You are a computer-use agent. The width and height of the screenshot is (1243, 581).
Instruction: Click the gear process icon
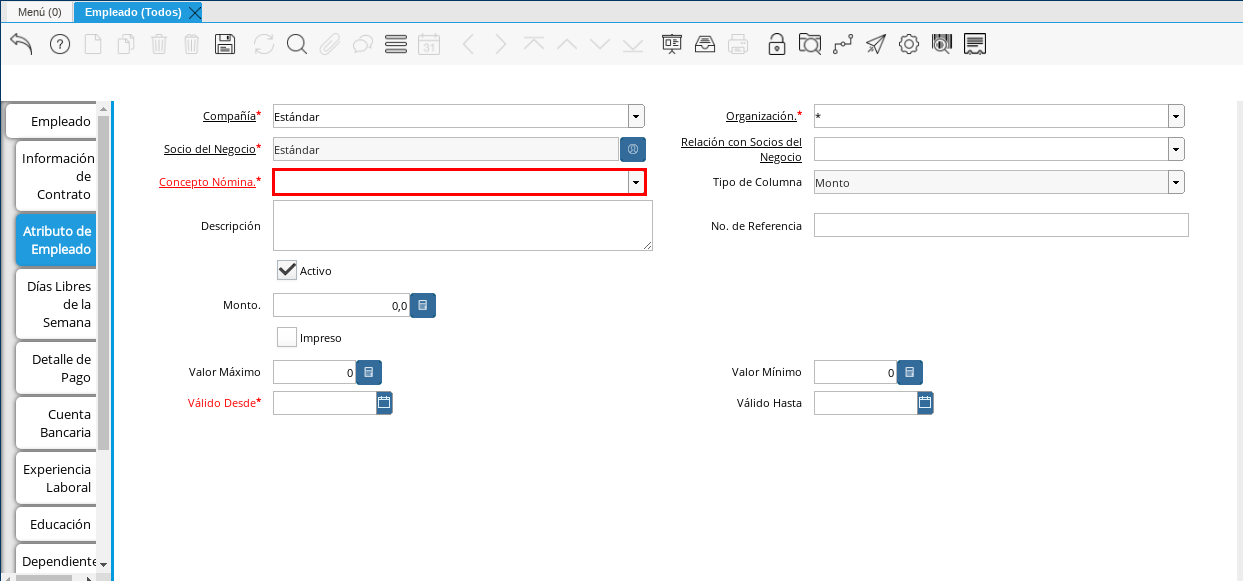[908, 44]
